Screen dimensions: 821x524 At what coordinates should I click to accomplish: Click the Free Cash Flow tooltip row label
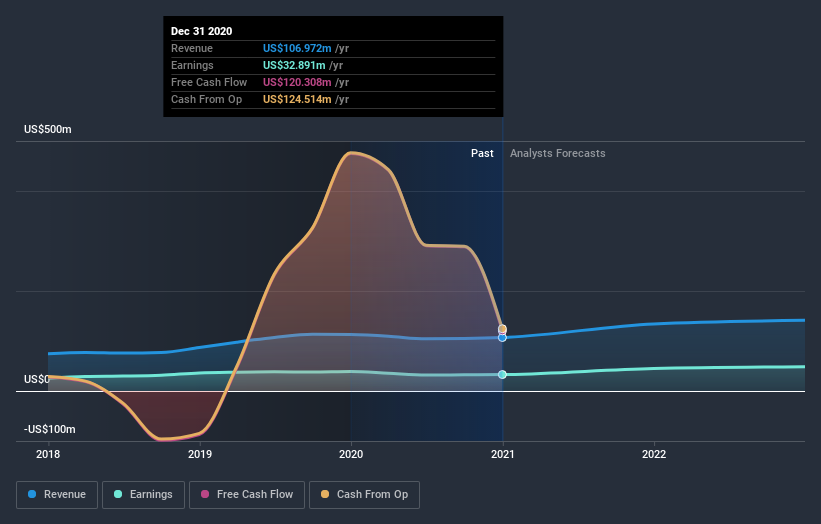coord(209,82)
